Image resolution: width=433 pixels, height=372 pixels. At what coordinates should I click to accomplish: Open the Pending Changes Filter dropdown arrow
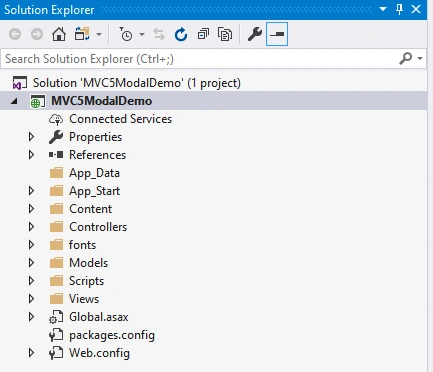tap(142, 34)
